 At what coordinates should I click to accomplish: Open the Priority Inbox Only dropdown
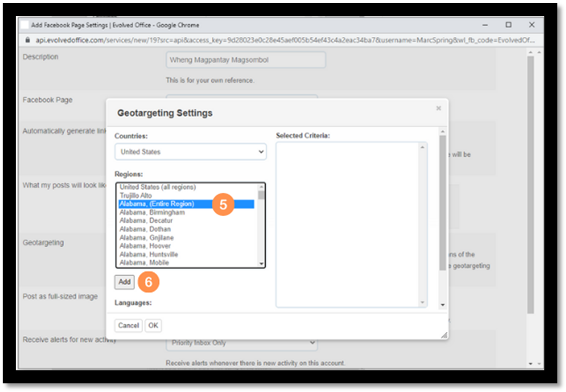point(242,343)
